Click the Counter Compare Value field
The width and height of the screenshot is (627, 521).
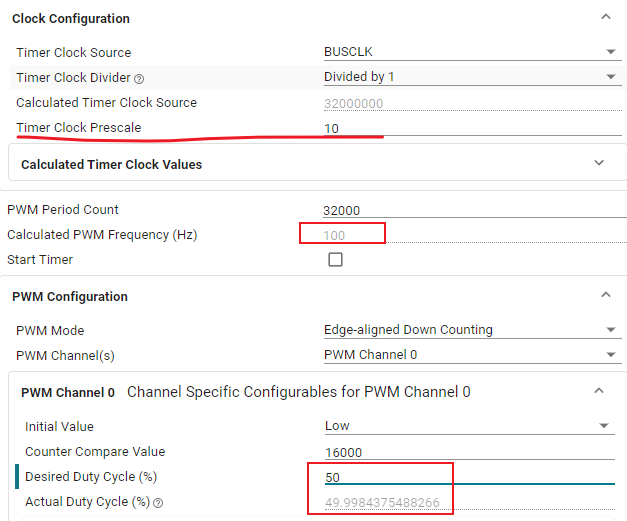pyautogui.click(x=468, y=452)
